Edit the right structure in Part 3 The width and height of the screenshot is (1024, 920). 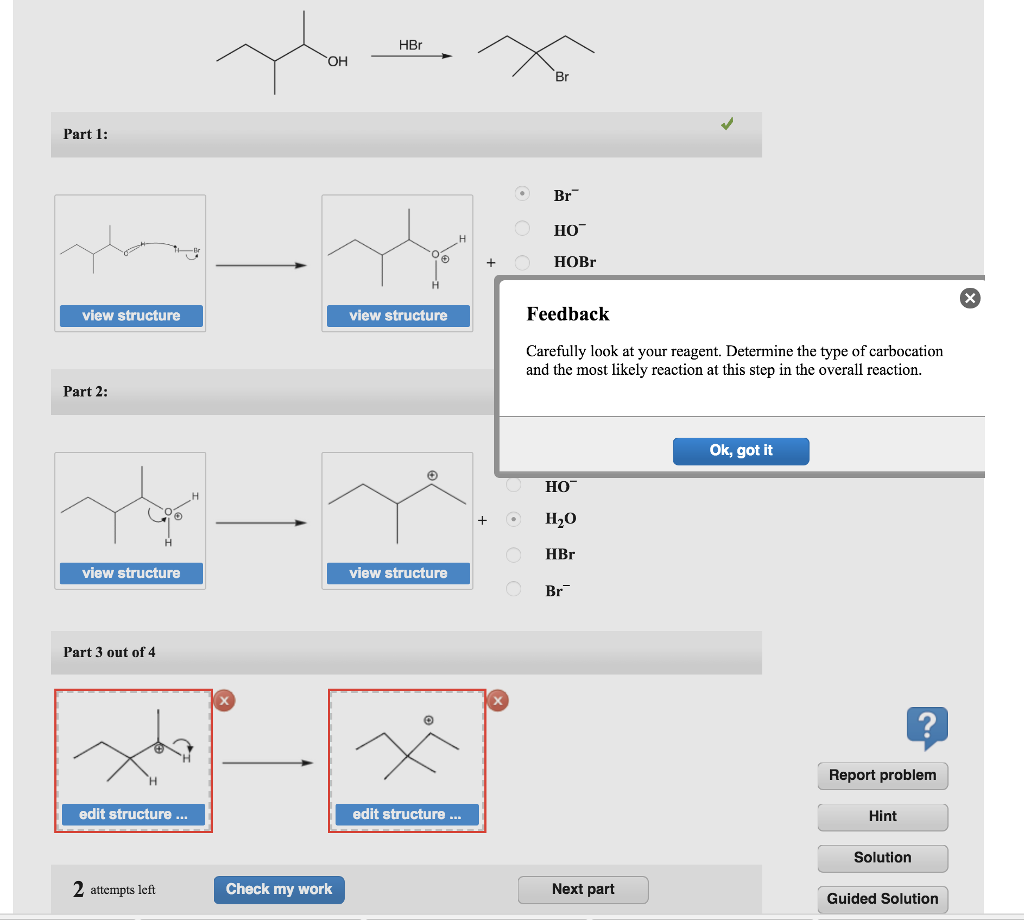click(406, 814)
